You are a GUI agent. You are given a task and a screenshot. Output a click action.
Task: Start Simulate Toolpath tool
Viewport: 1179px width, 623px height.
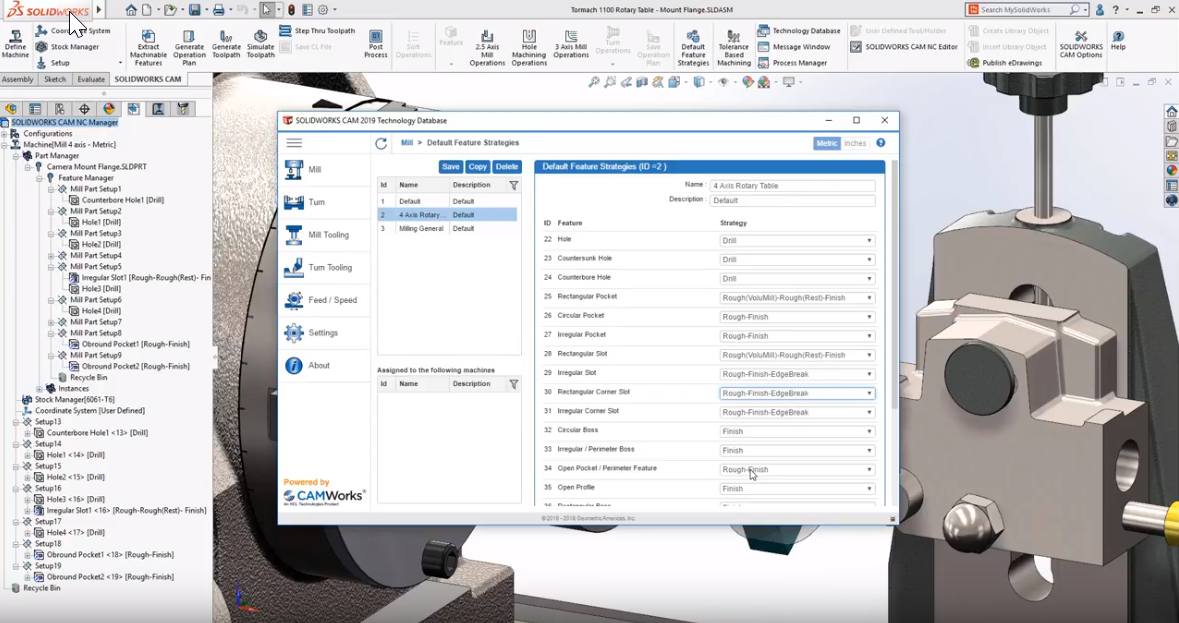click(260, 45)
